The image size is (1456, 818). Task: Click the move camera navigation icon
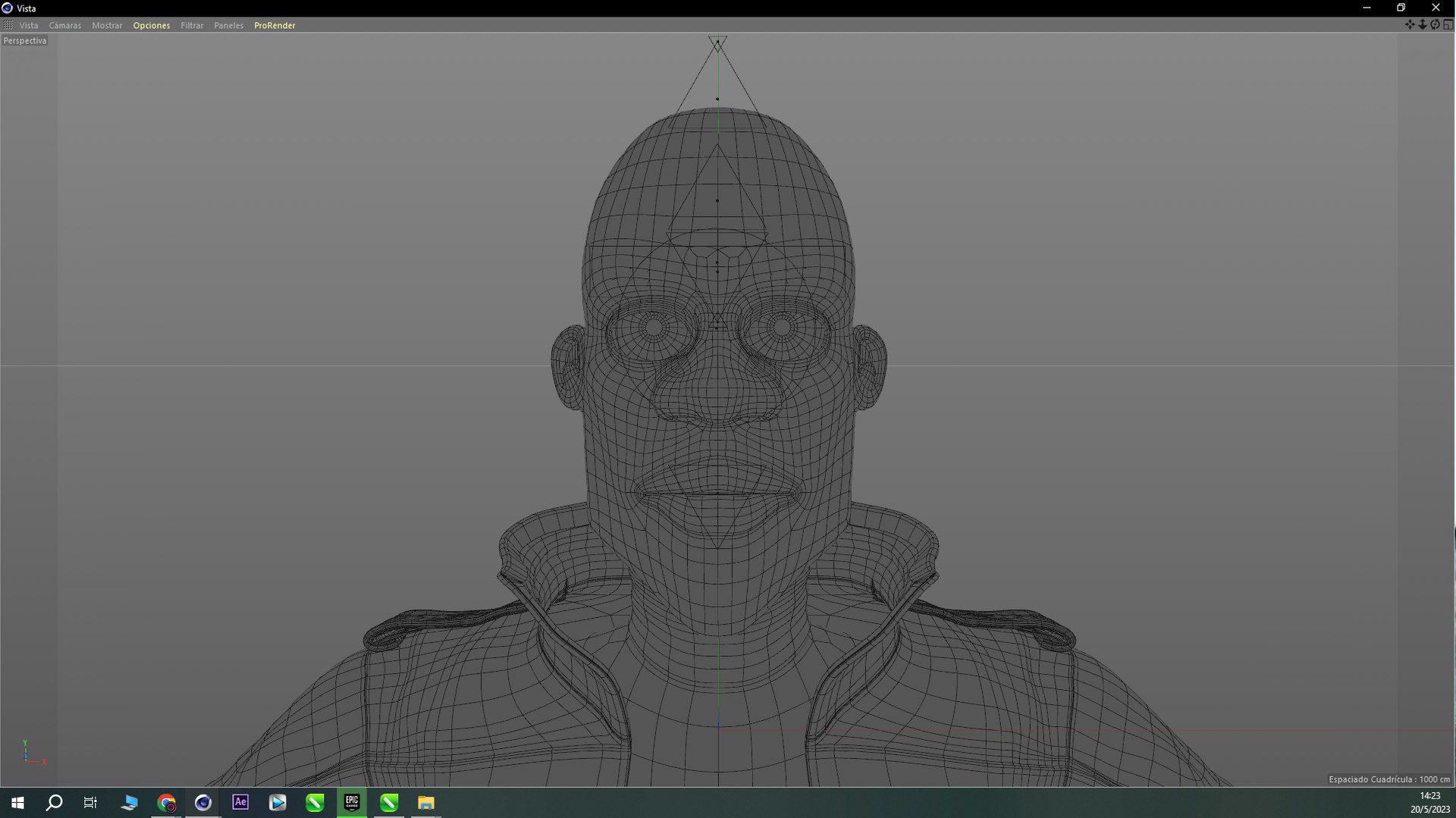(1410, 25)
